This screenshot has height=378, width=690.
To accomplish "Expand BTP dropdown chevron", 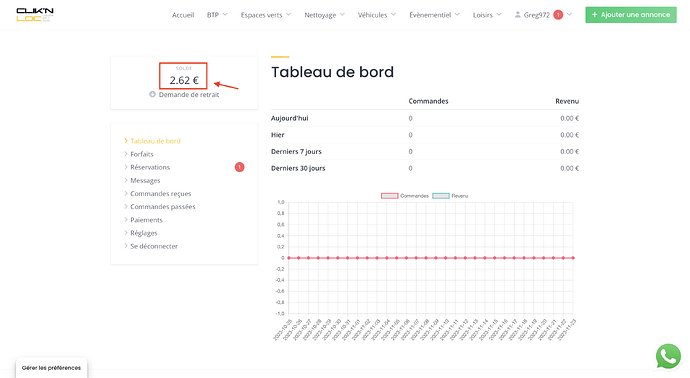I will point(225,15).
